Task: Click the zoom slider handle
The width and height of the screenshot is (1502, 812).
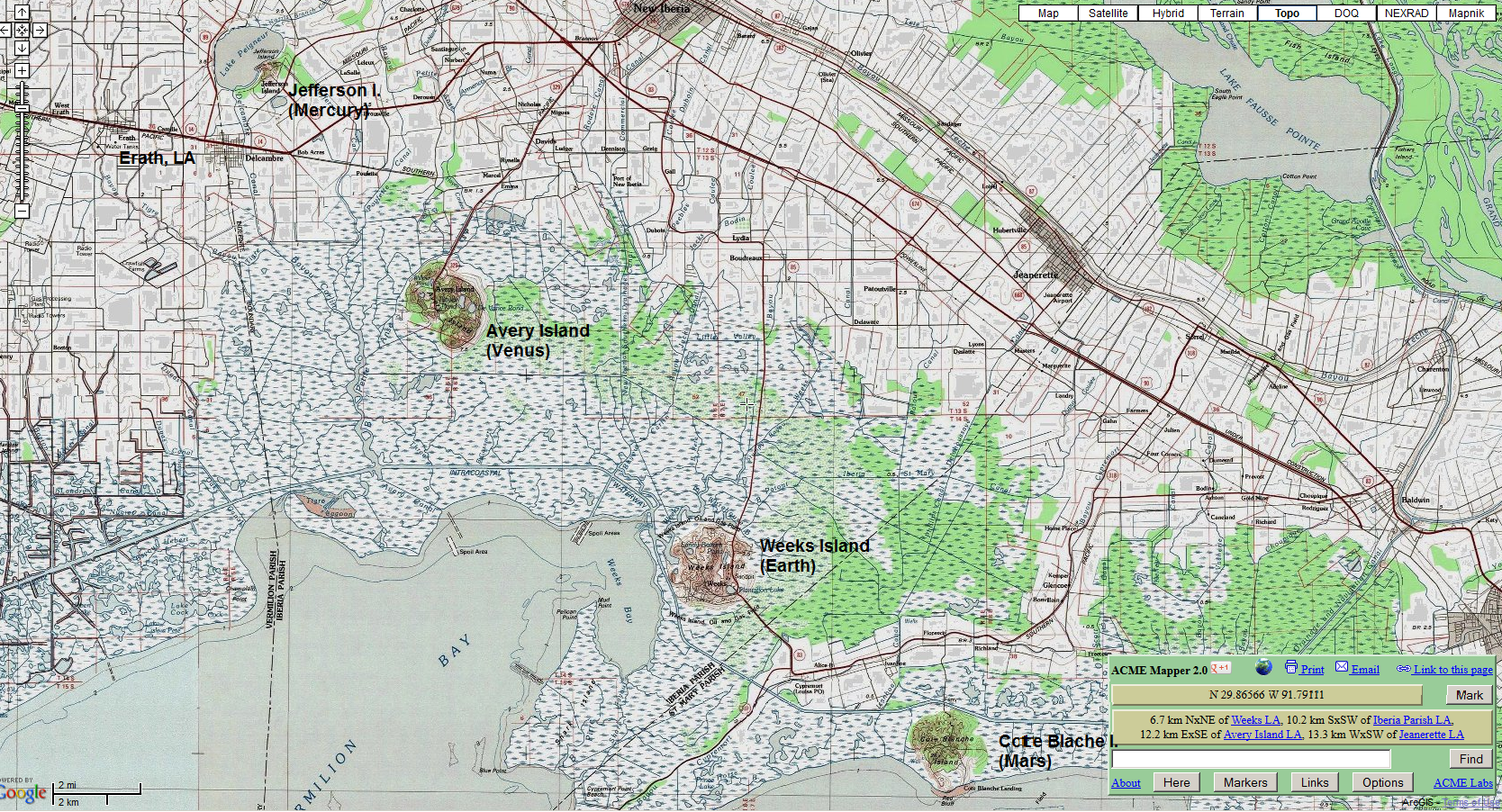Action: [22, 109]
